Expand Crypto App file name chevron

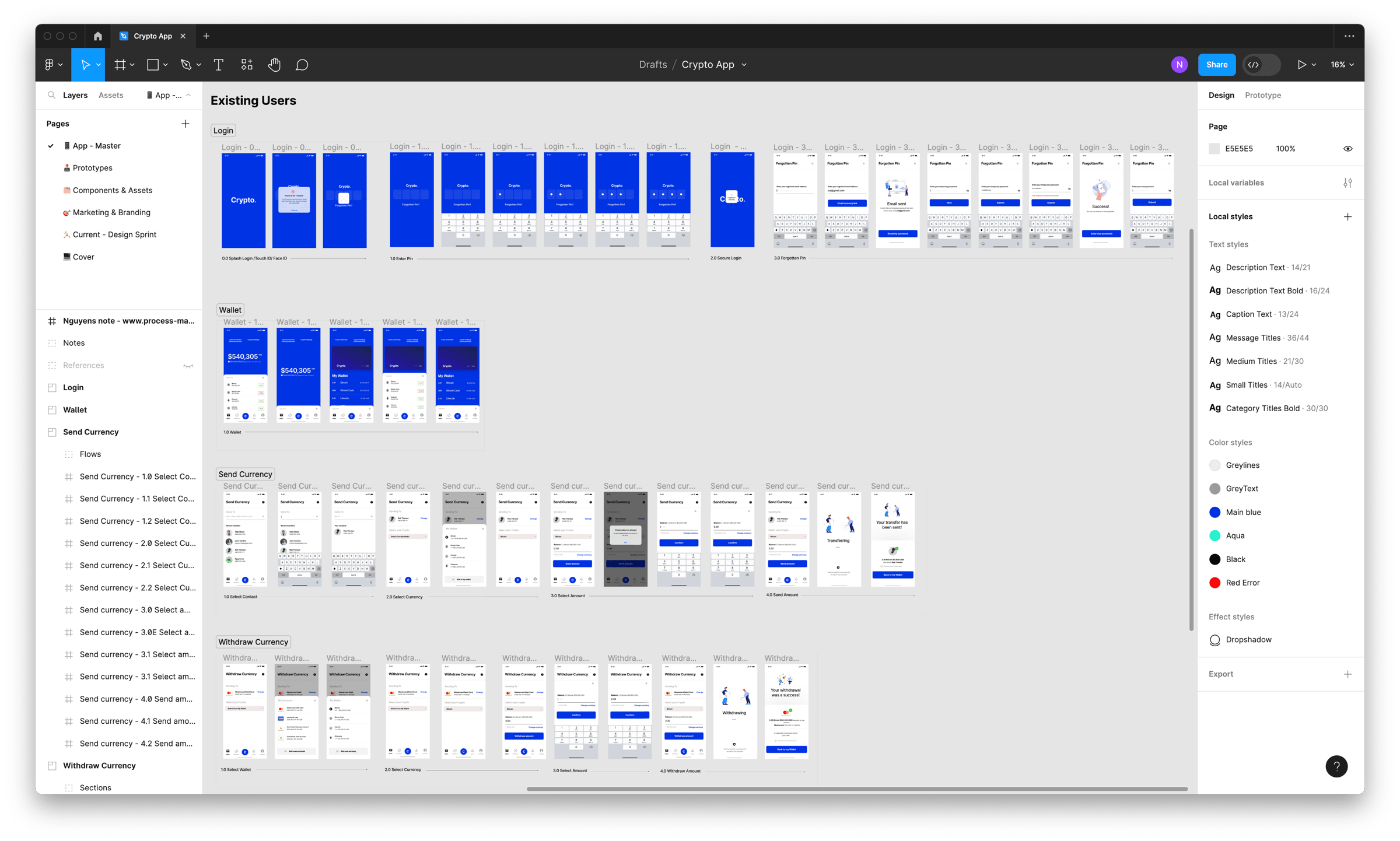(744, 65)
